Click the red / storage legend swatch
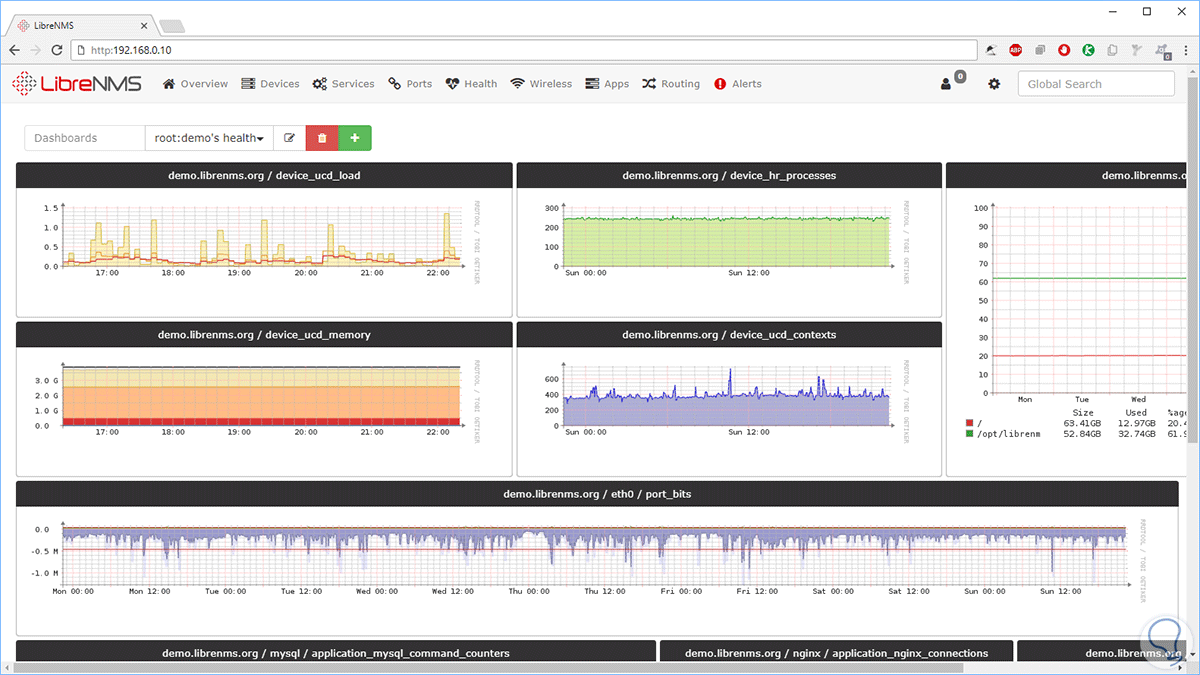 [969, 424]
